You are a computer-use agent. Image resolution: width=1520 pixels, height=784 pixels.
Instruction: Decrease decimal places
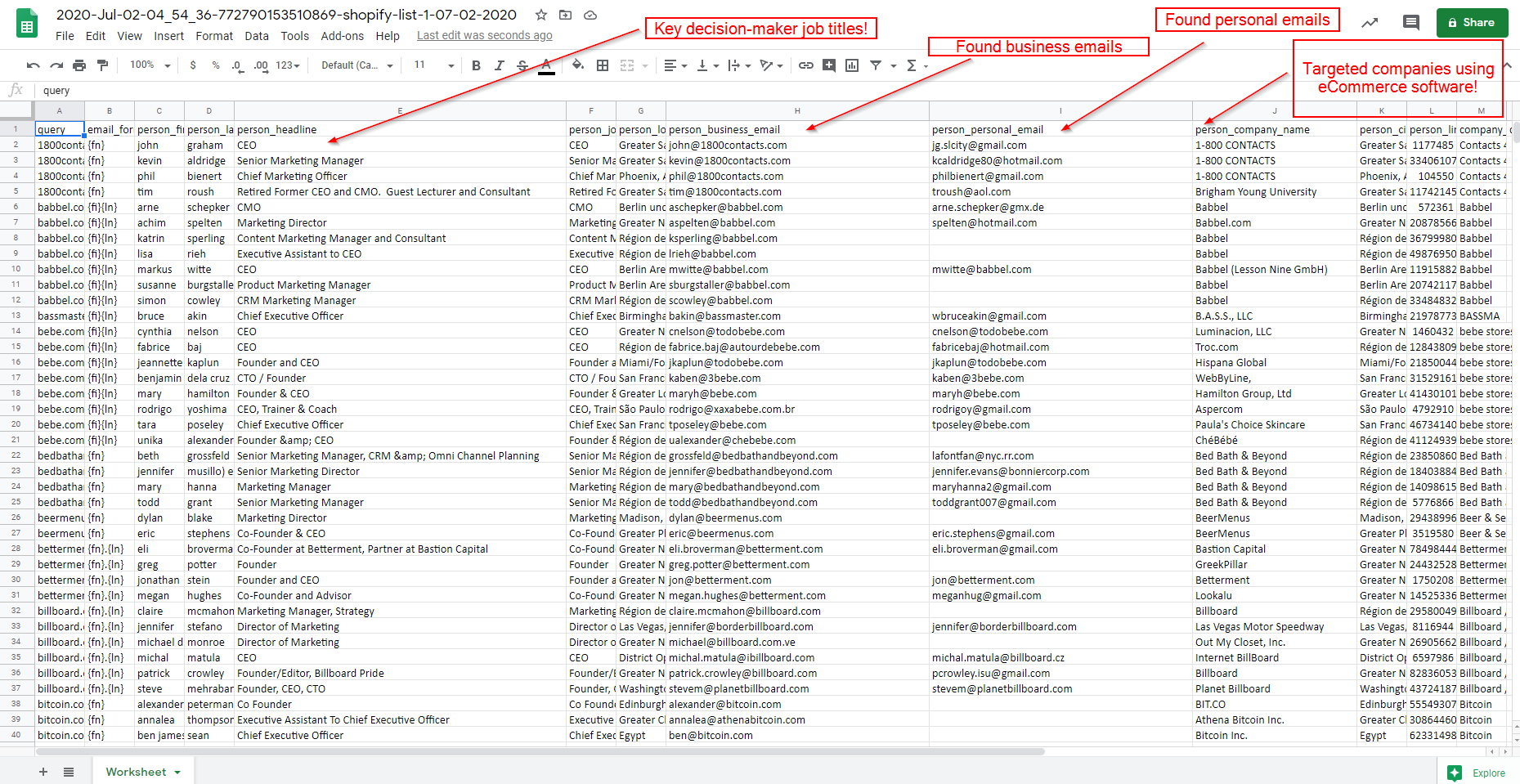coord(237,65)
